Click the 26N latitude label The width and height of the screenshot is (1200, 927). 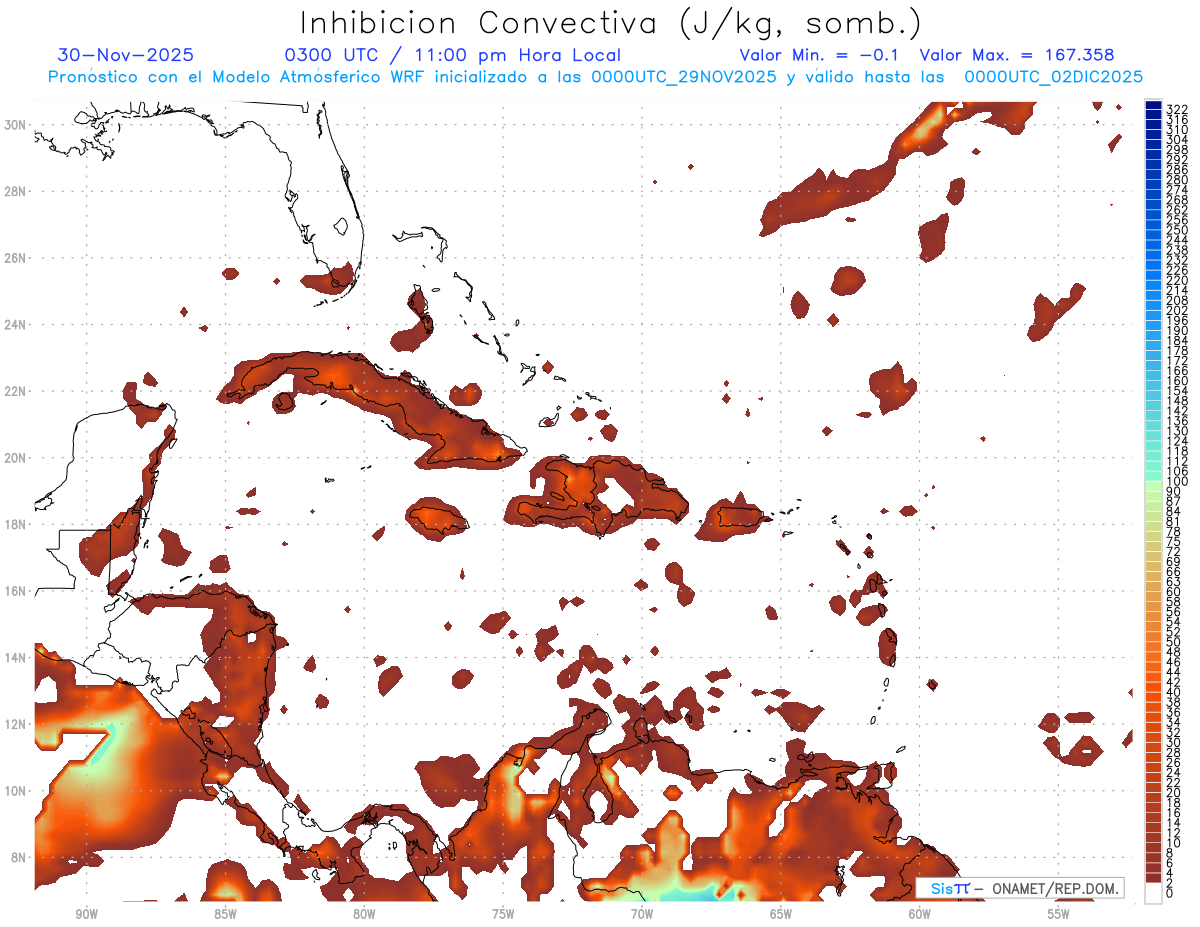click(x=16, y=258)
